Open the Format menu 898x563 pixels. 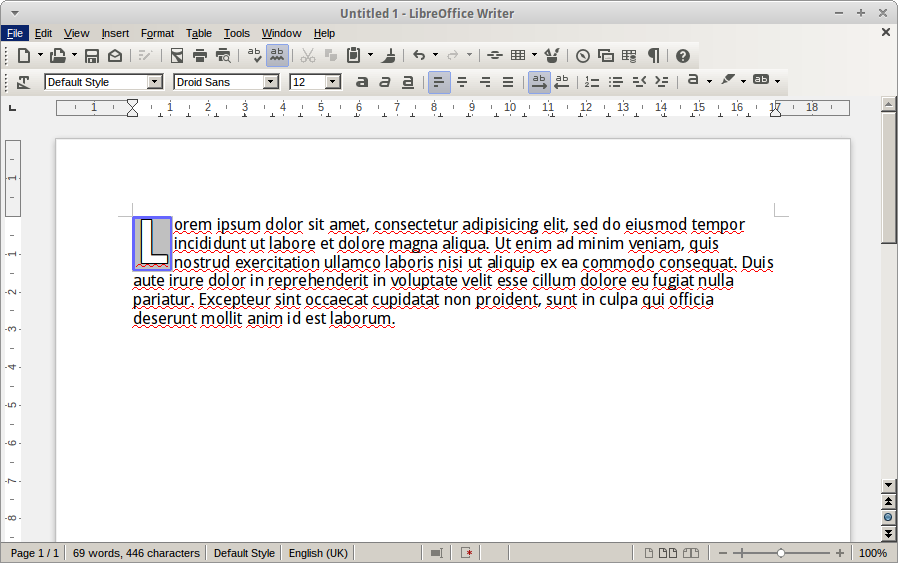point(157,33)
